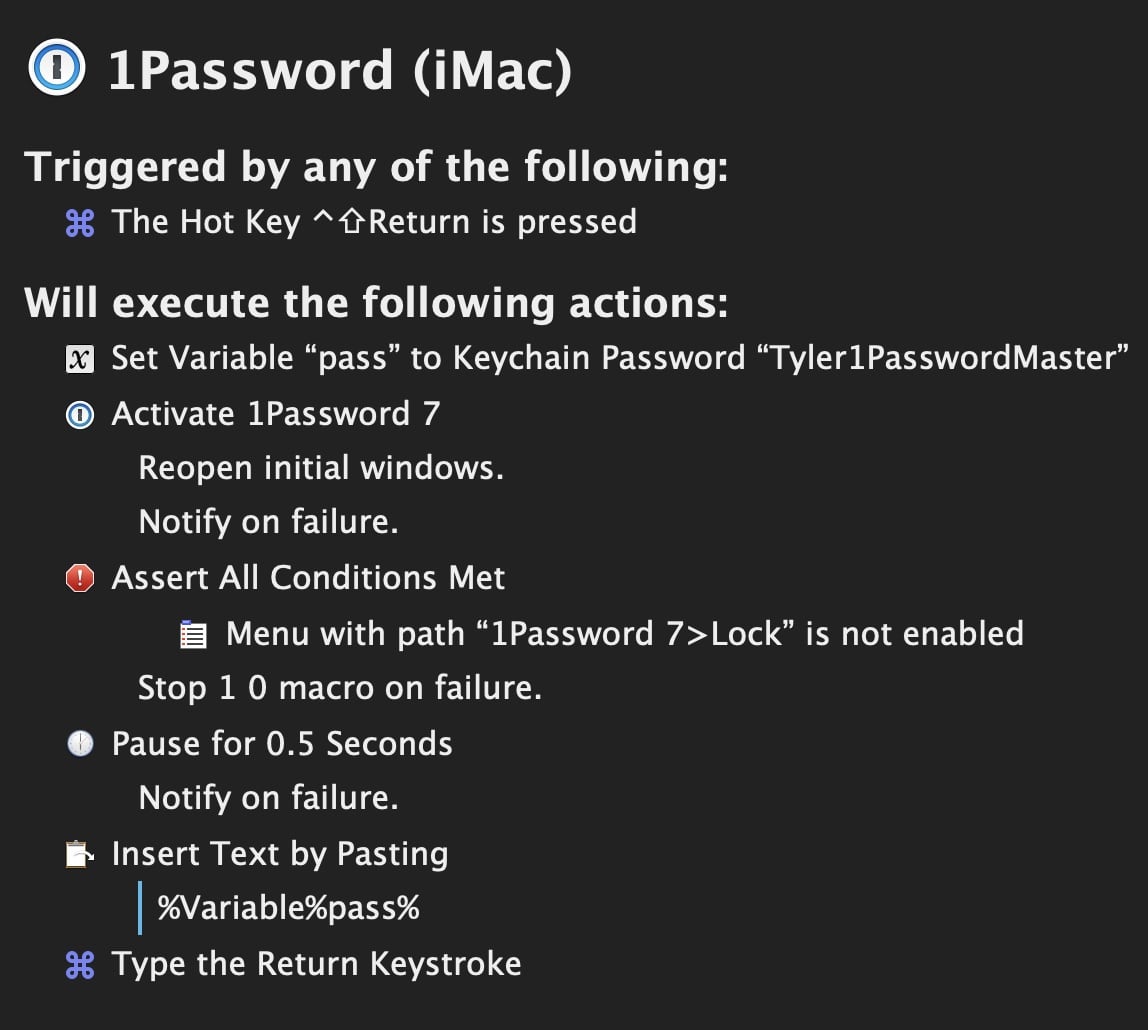Click the "Reopen initial windows." option text
This screenshot has height=1030, width=1148.
321,468
